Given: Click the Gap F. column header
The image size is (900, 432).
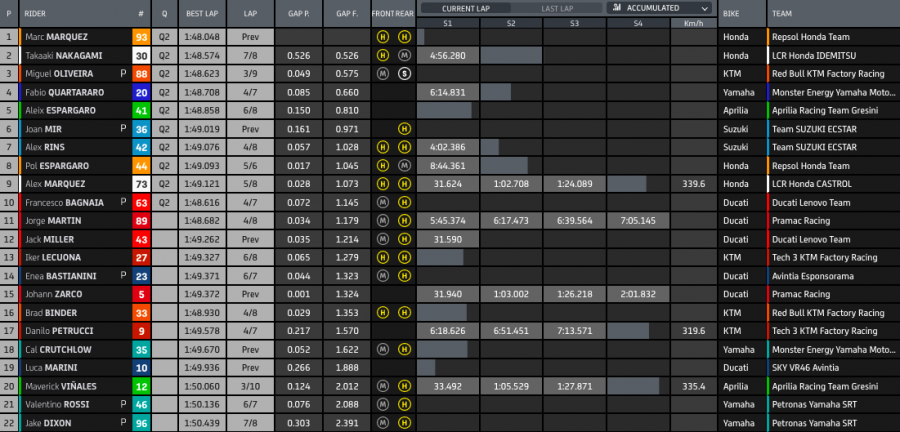Looking at the screenshot, I should [x=347, y=15].
